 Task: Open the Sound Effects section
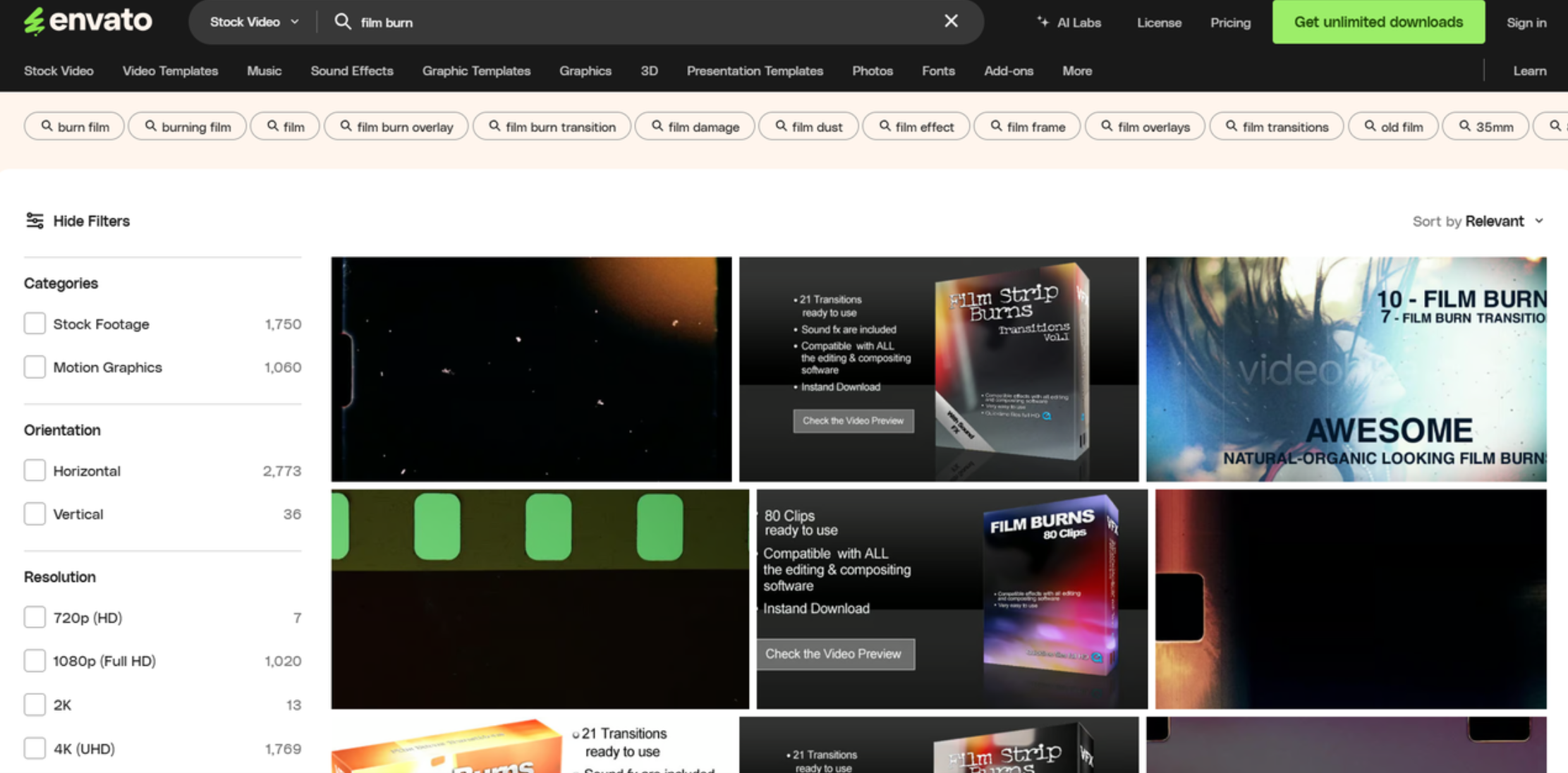(352, 71)
